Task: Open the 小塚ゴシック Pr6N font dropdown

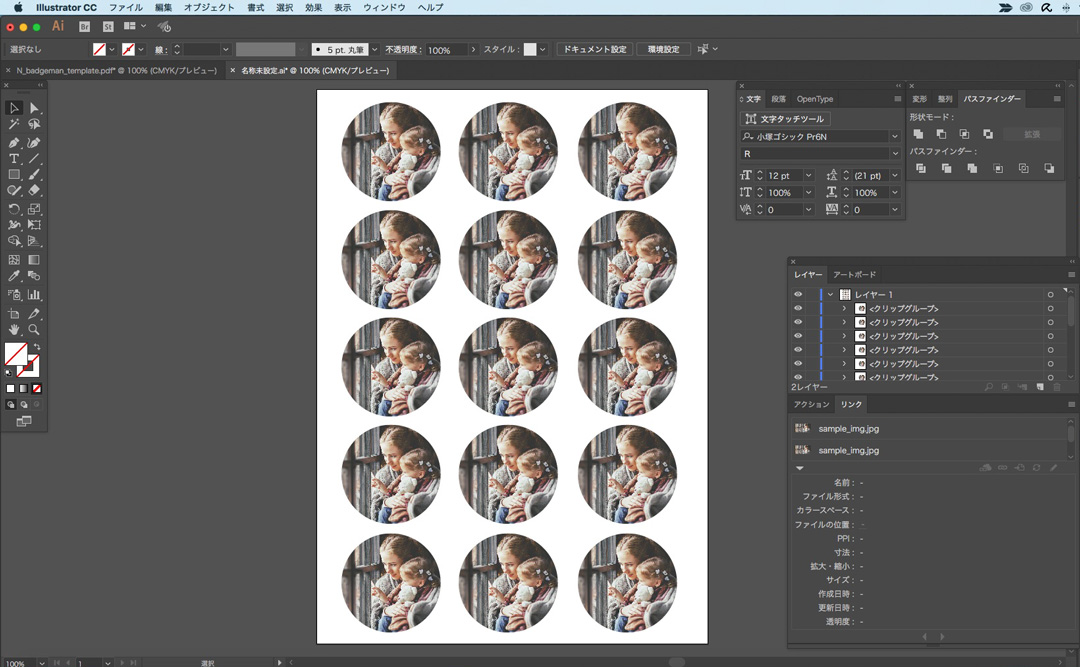Action: pyautogui.click(x=894, y=137)
